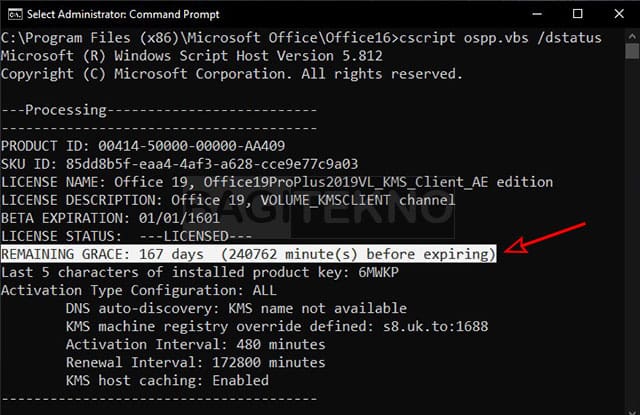Viewport: 640px width, 415px height.
Task: Click the vertical scrollbar thumb
Action: (632, 51)
